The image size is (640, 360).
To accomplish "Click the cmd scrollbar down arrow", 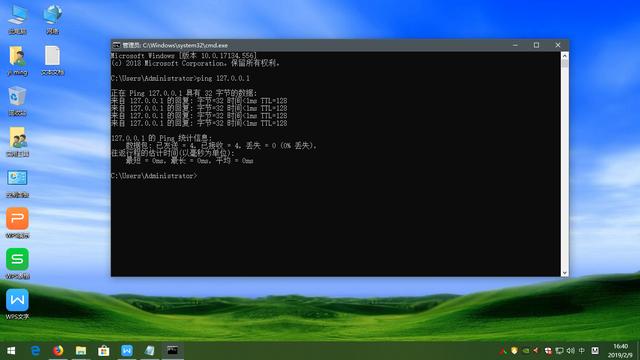I will [x=565, y=273].
